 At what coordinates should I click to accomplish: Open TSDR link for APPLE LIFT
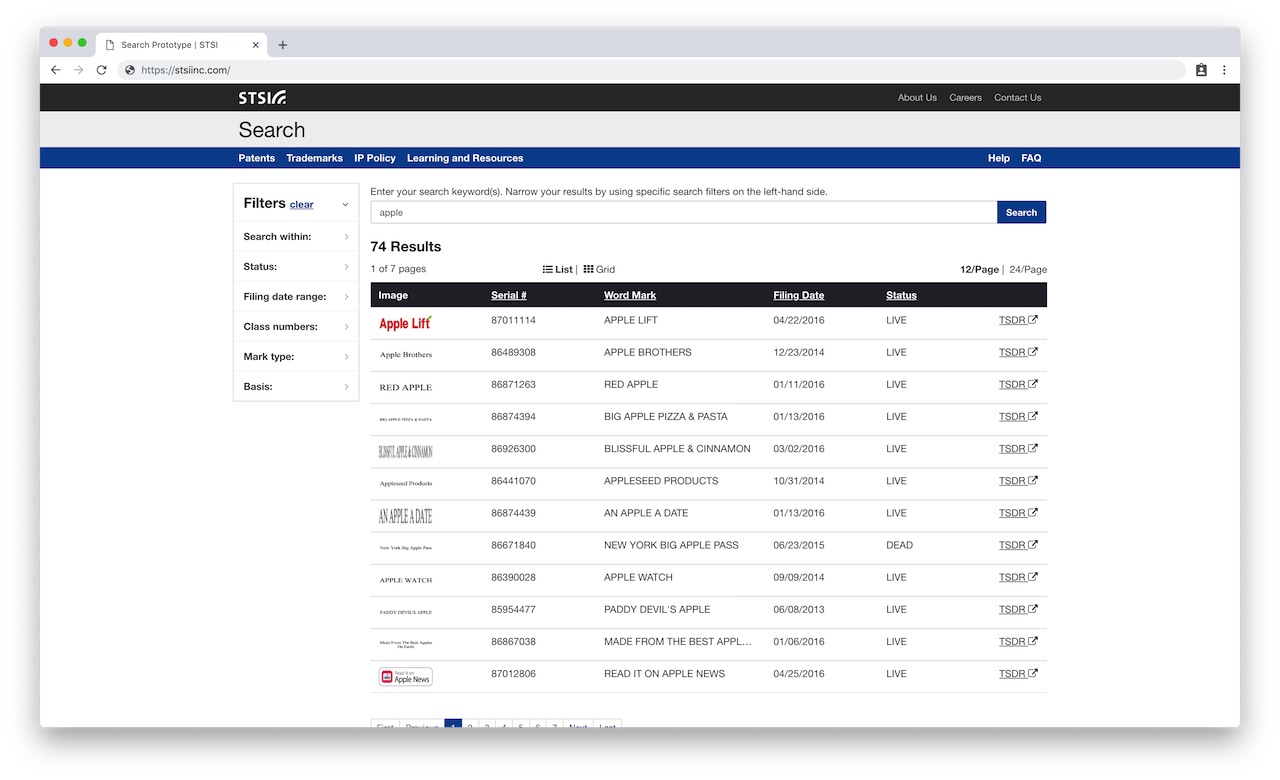tap(1017, 321)
